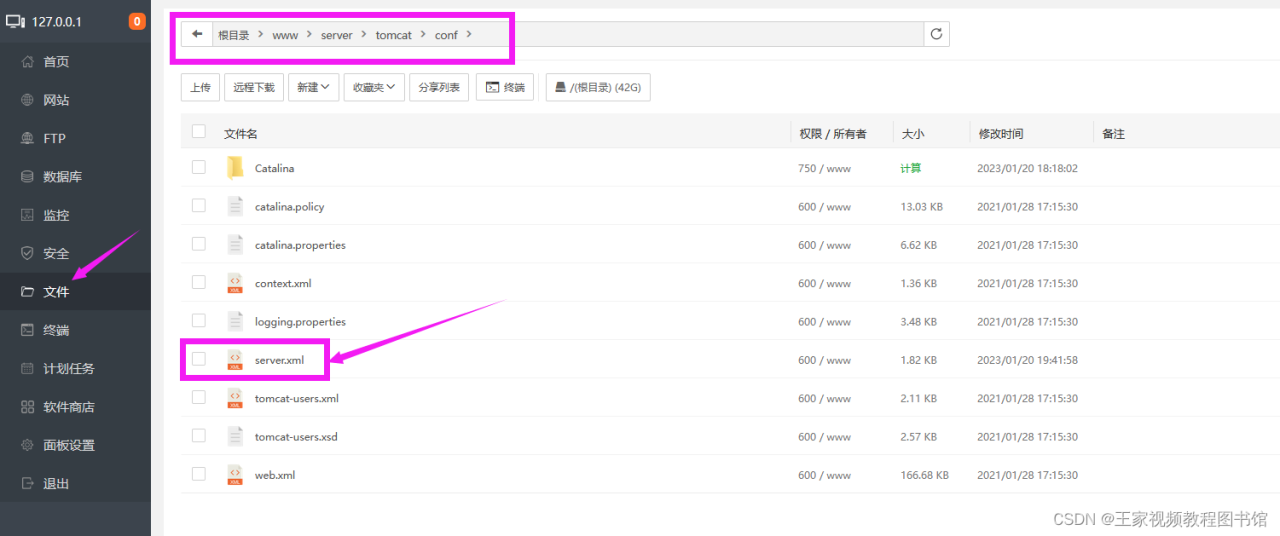Toggle the select-all checkbox in header
This screenshot has height=536, width=1280.
coord(199,131)
